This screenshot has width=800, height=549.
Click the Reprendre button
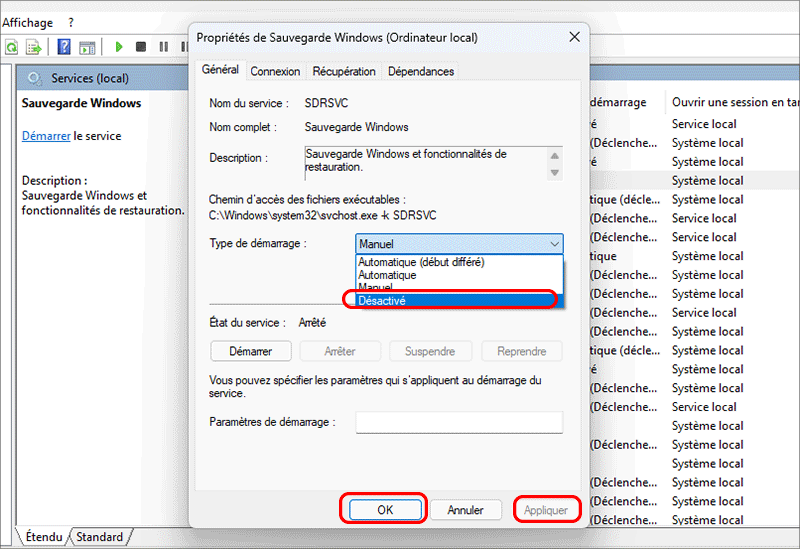pos(521,351)
